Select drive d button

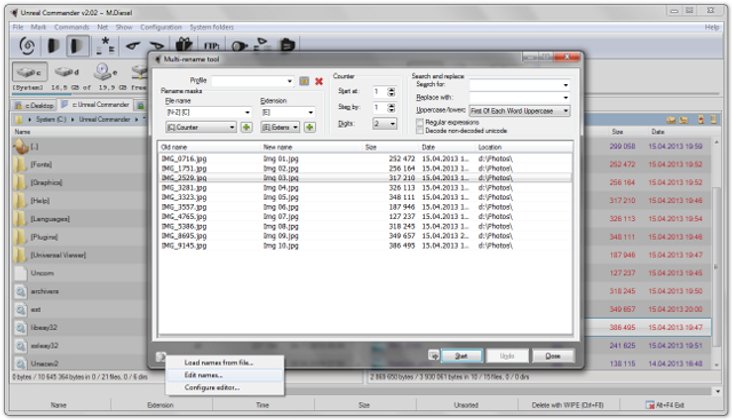point(66,72)
